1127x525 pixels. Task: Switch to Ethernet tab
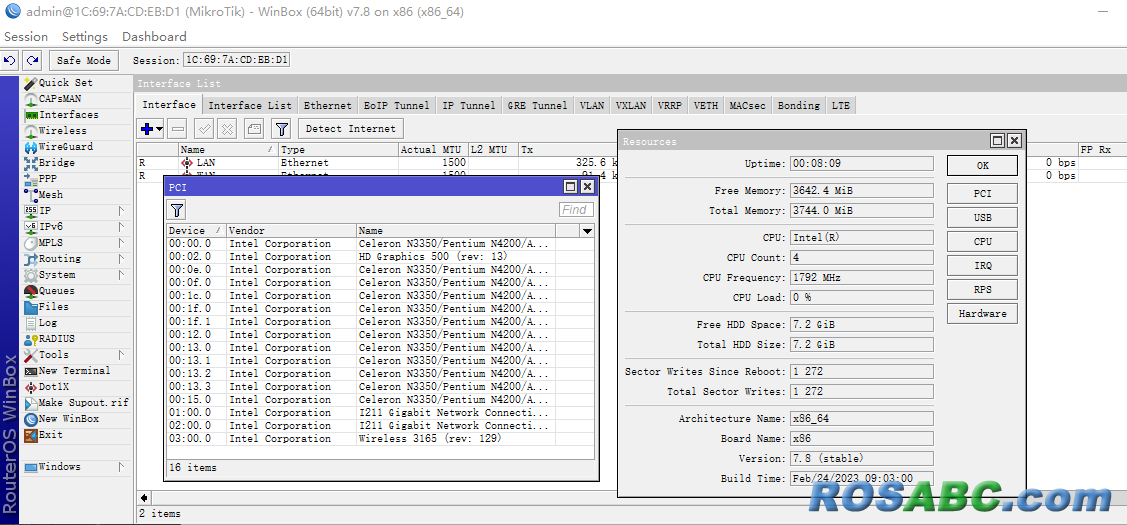pyautogui.click(x=328, y=105)
